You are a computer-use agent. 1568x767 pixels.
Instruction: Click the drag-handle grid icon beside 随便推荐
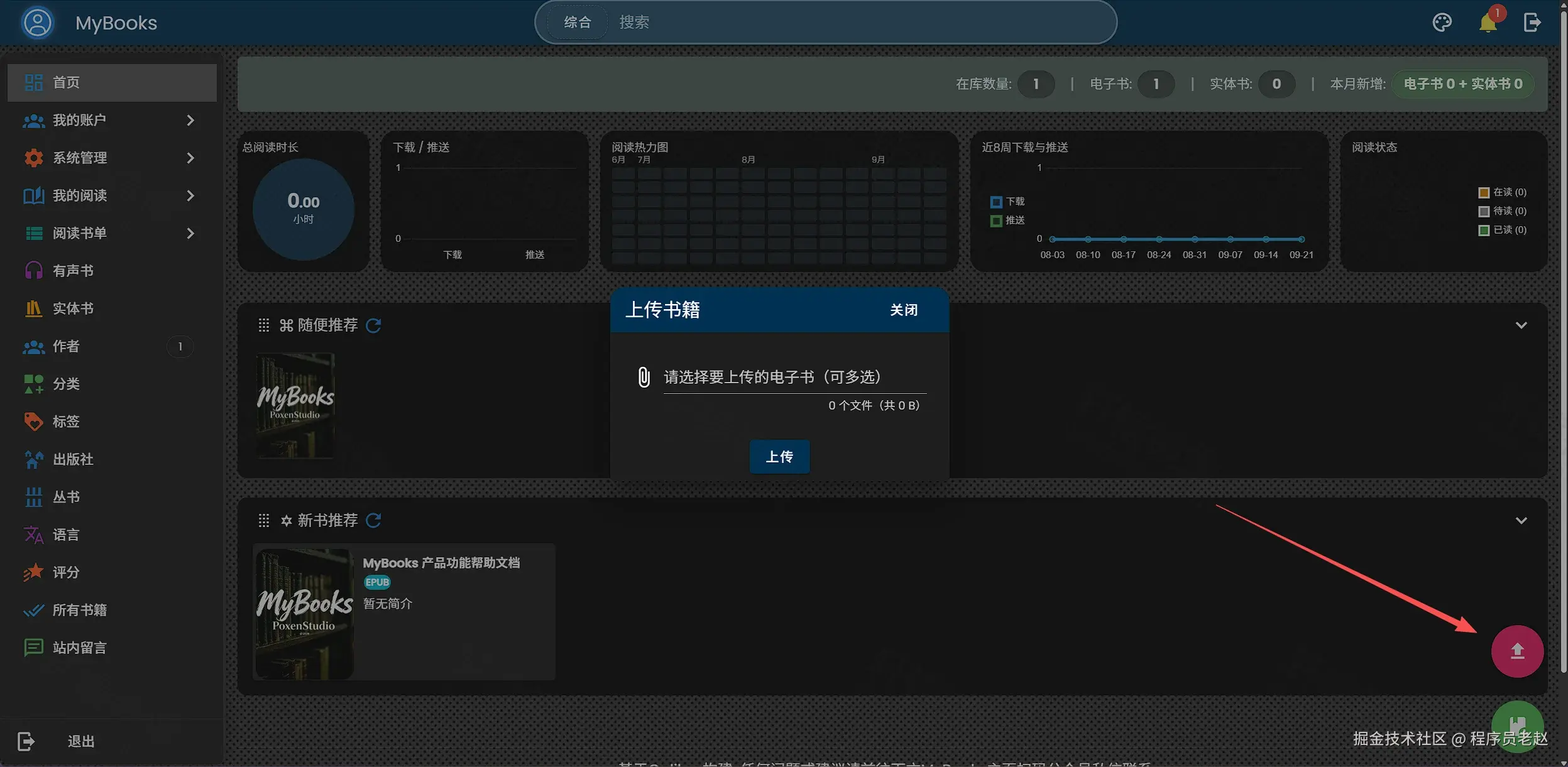[264, 325]
